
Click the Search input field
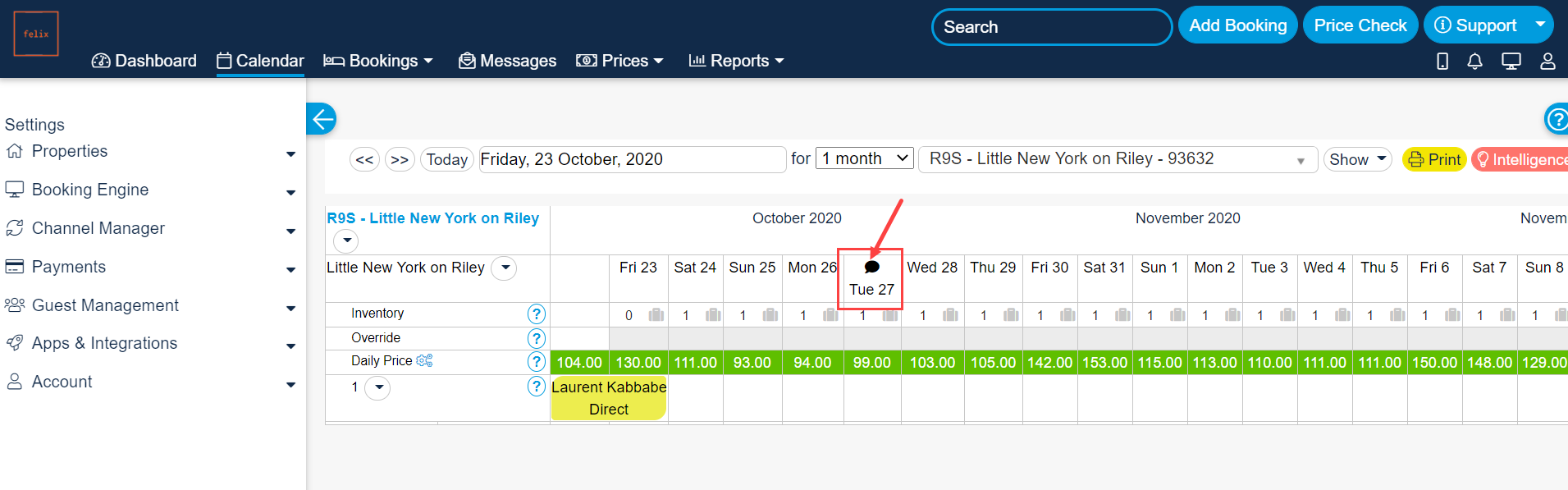pos(1051,27)
